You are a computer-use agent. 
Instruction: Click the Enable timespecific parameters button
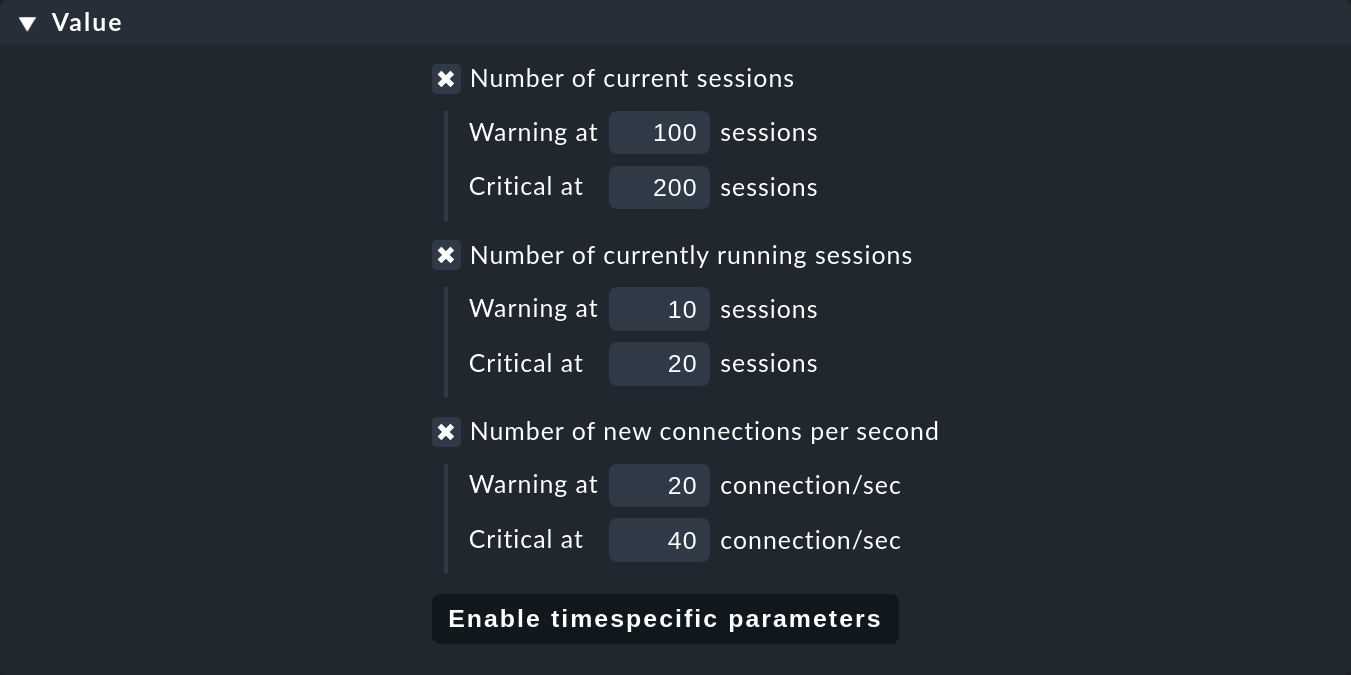click(x=665, y=619)
